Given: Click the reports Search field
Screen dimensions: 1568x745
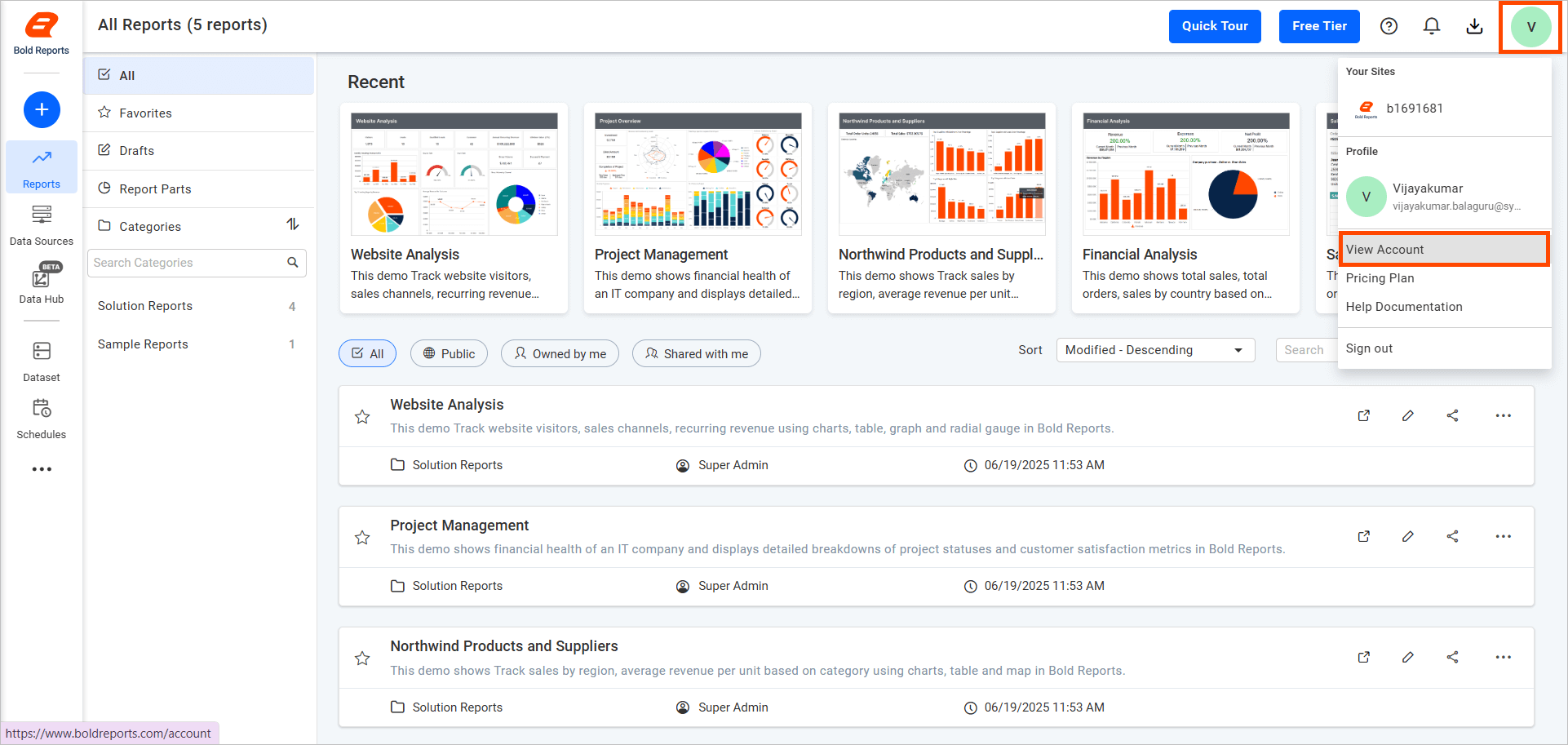Looking at the screenshot, I should (1306, 350).
